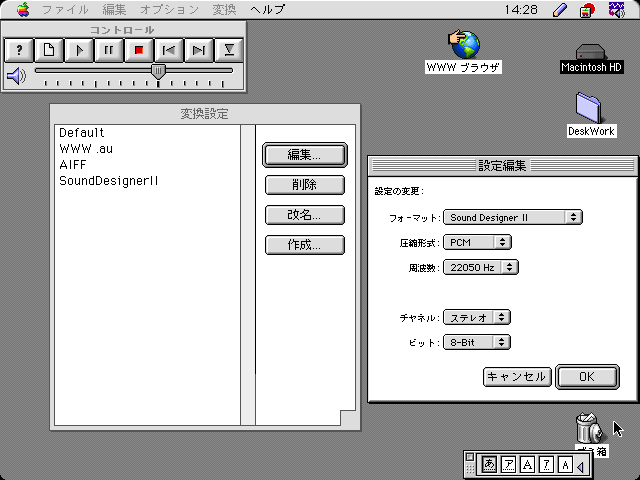
Task: Select the DeskWork folder icon
Action: click(x=591, y=108)
